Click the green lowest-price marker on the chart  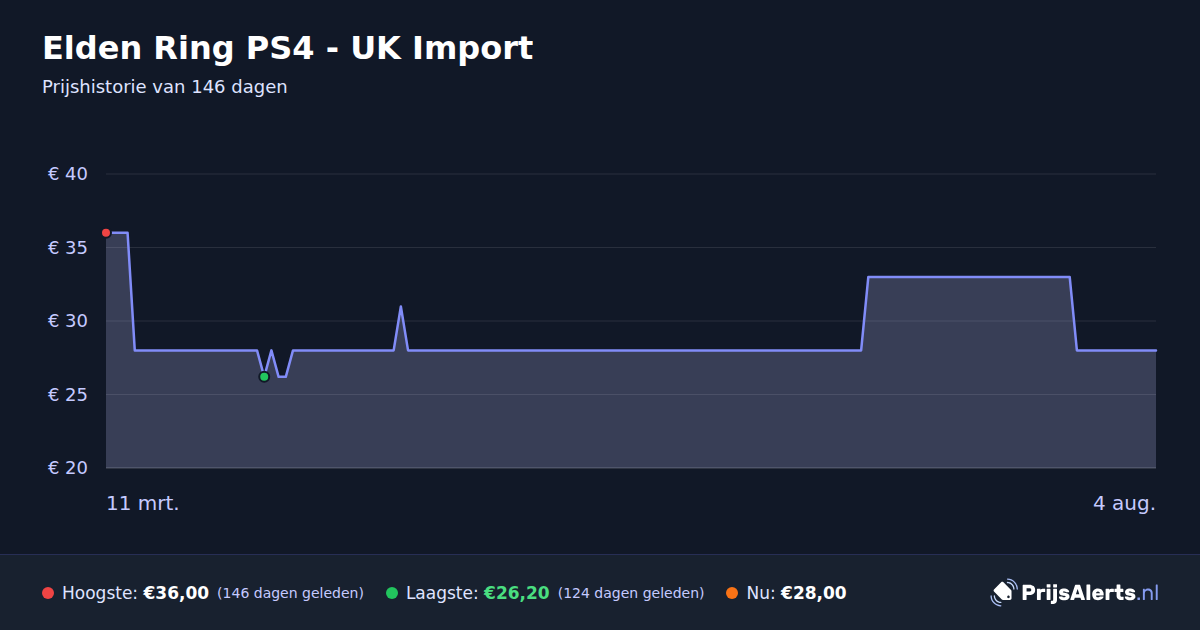(264, 377)
